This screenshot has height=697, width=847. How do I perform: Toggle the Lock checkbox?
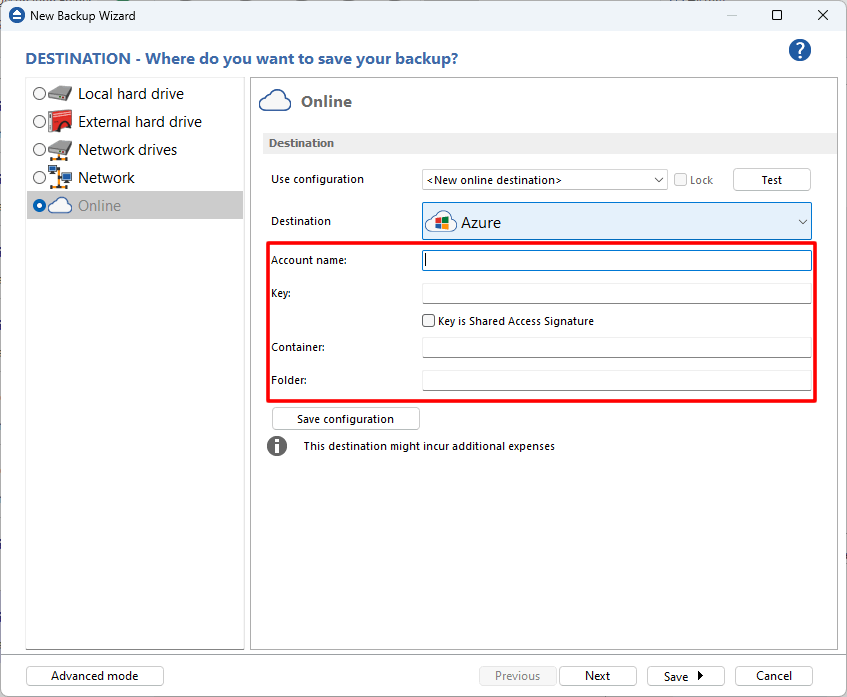pyautogui.click(x=680, y=180)
